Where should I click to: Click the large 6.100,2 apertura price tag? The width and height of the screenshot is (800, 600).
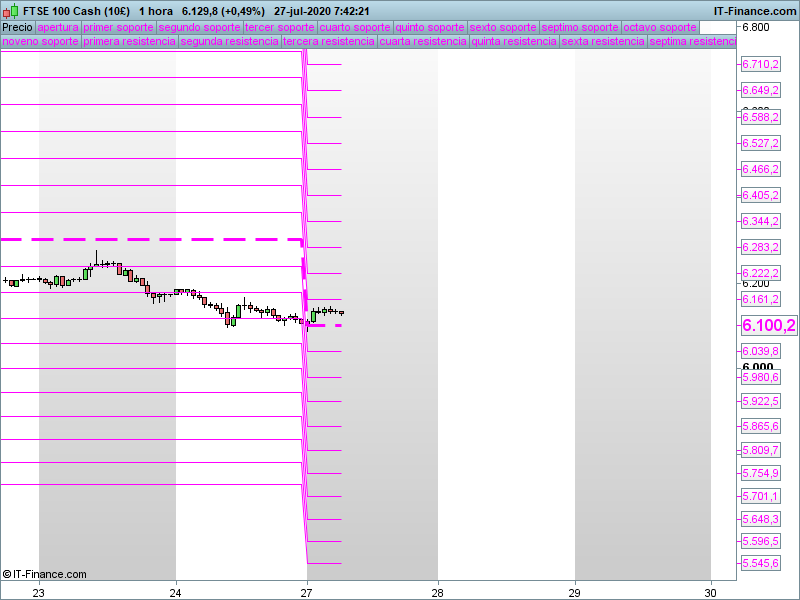click(x=769, y=326)
